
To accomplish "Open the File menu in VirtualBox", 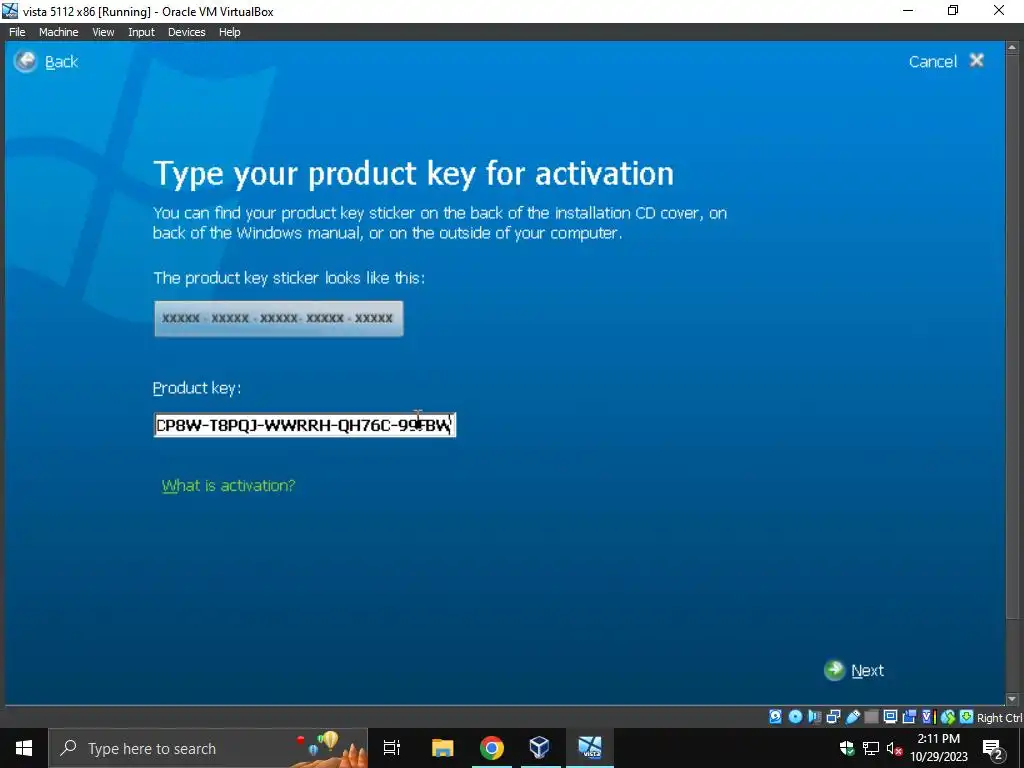I will pos(17,32).
